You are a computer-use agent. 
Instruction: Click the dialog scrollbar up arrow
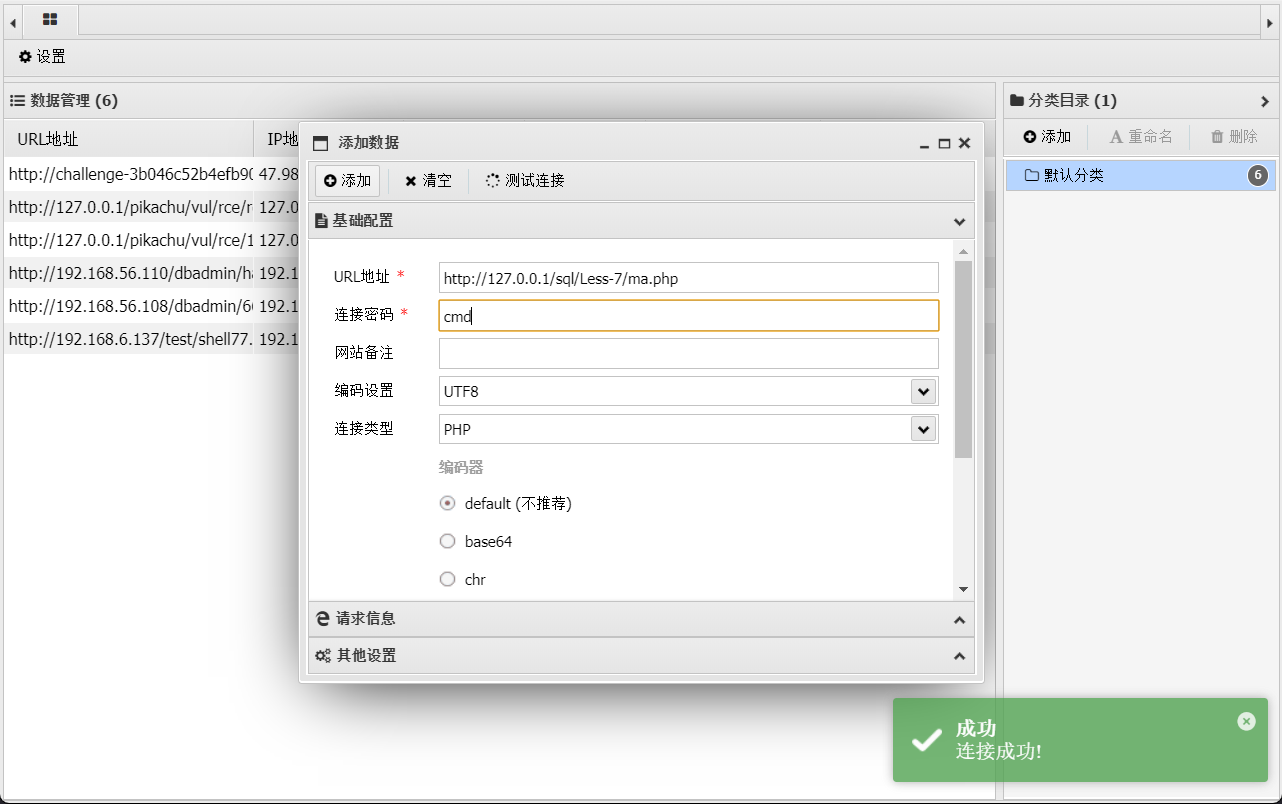point(963,251)
